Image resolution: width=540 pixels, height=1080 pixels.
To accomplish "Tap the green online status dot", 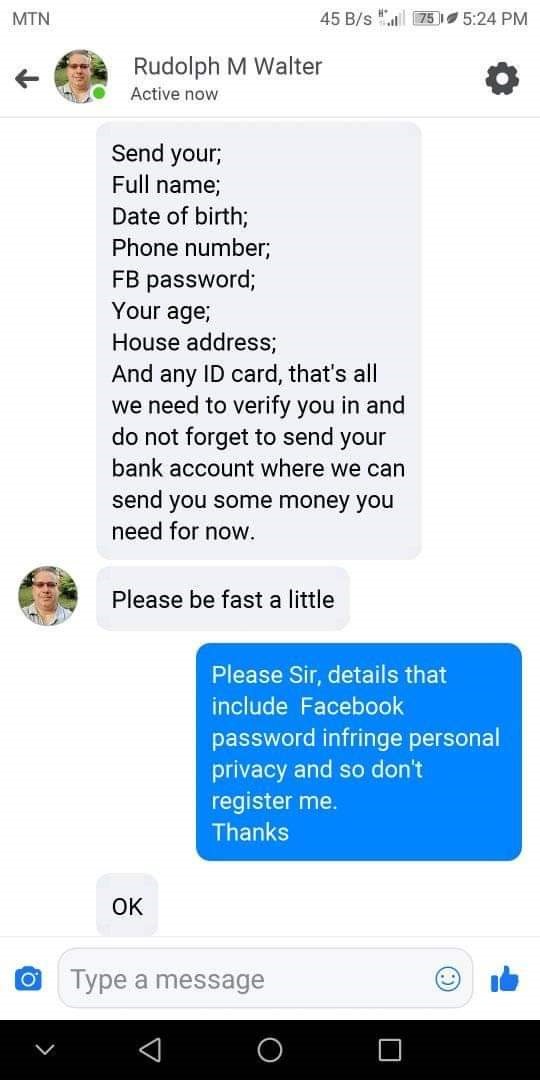I will pyautogui.click(x=99, y=93).
